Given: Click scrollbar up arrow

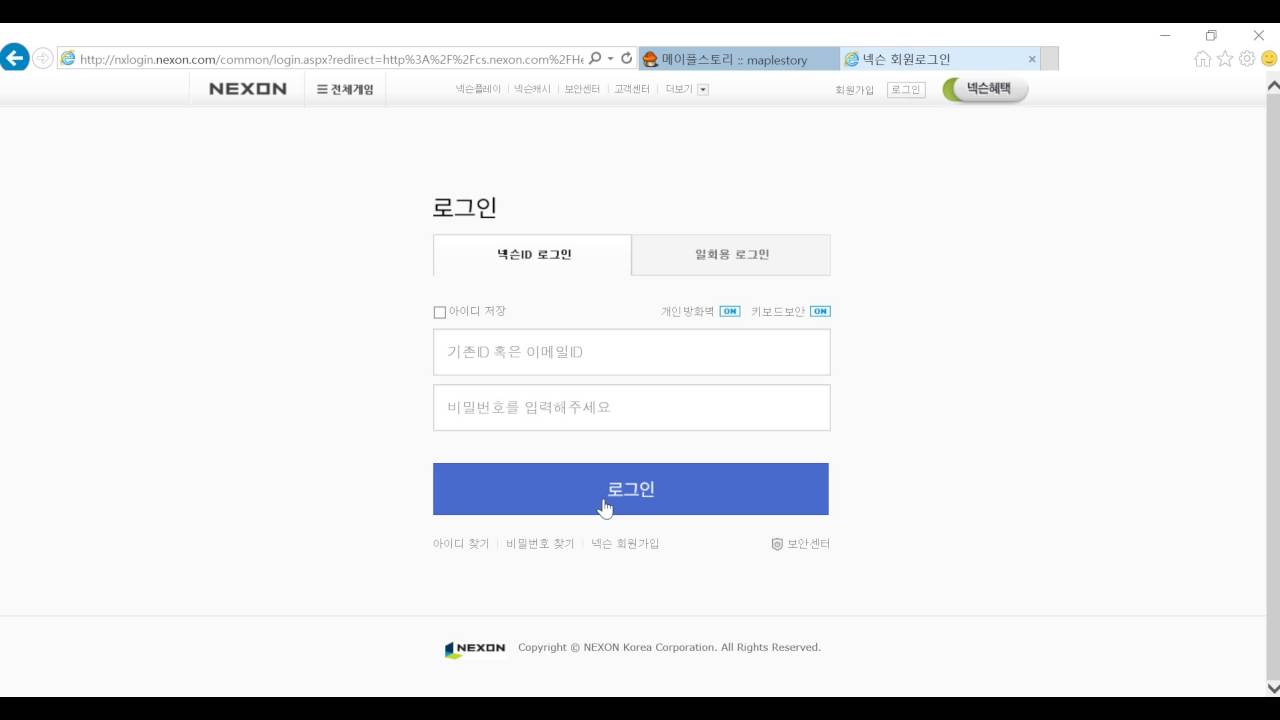Looking at the screenshot, I should coord(1273,86).
